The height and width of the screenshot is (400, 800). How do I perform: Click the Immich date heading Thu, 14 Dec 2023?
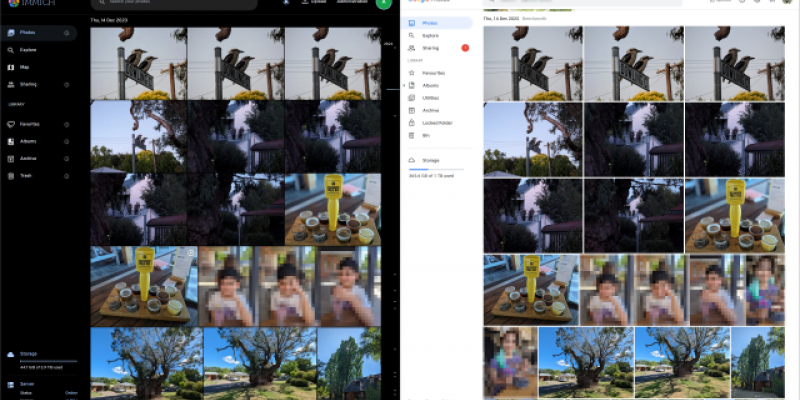(109, 20)
